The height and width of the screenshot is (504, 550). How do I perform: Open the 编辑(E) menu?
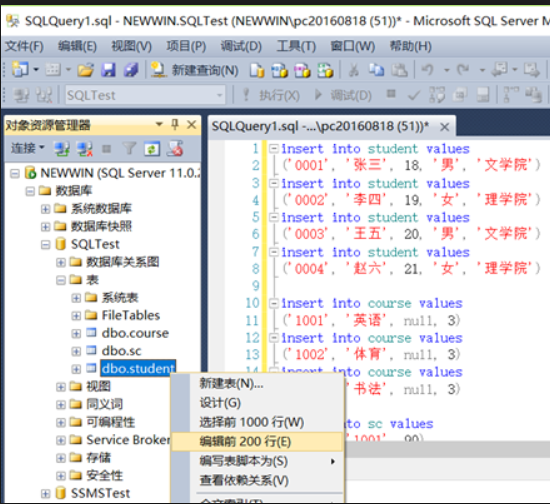(77, 46)
